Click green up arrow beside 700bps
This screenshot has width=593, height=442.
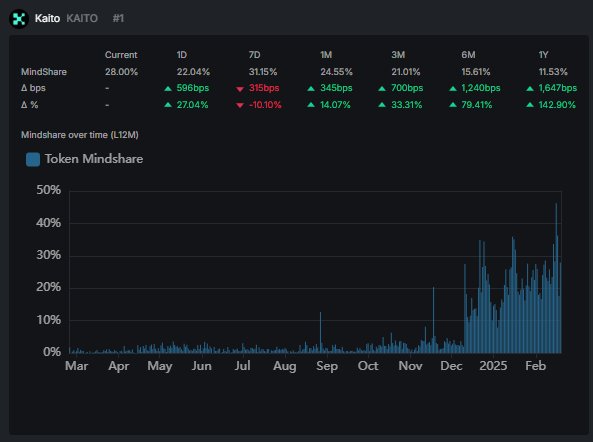click(x=382, y=88)
